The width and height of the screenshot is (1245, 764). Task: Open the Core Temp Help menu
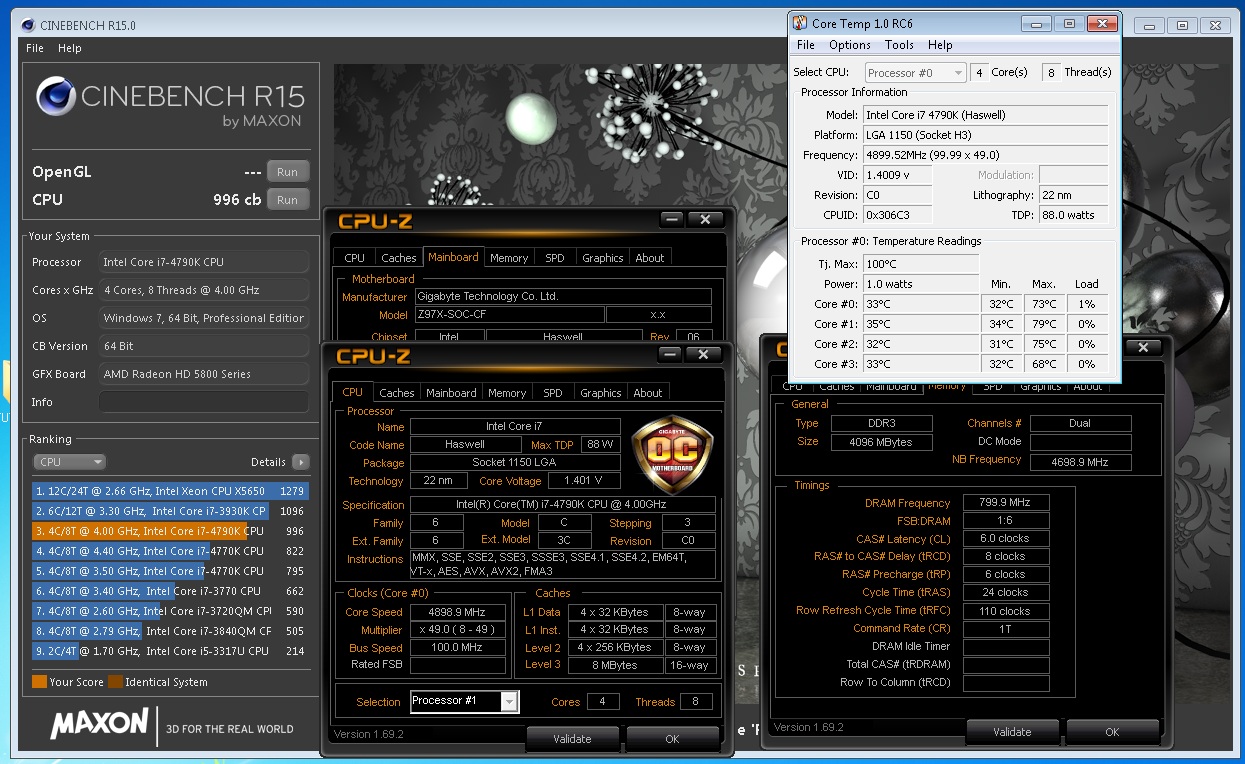(x=940, y=45)
